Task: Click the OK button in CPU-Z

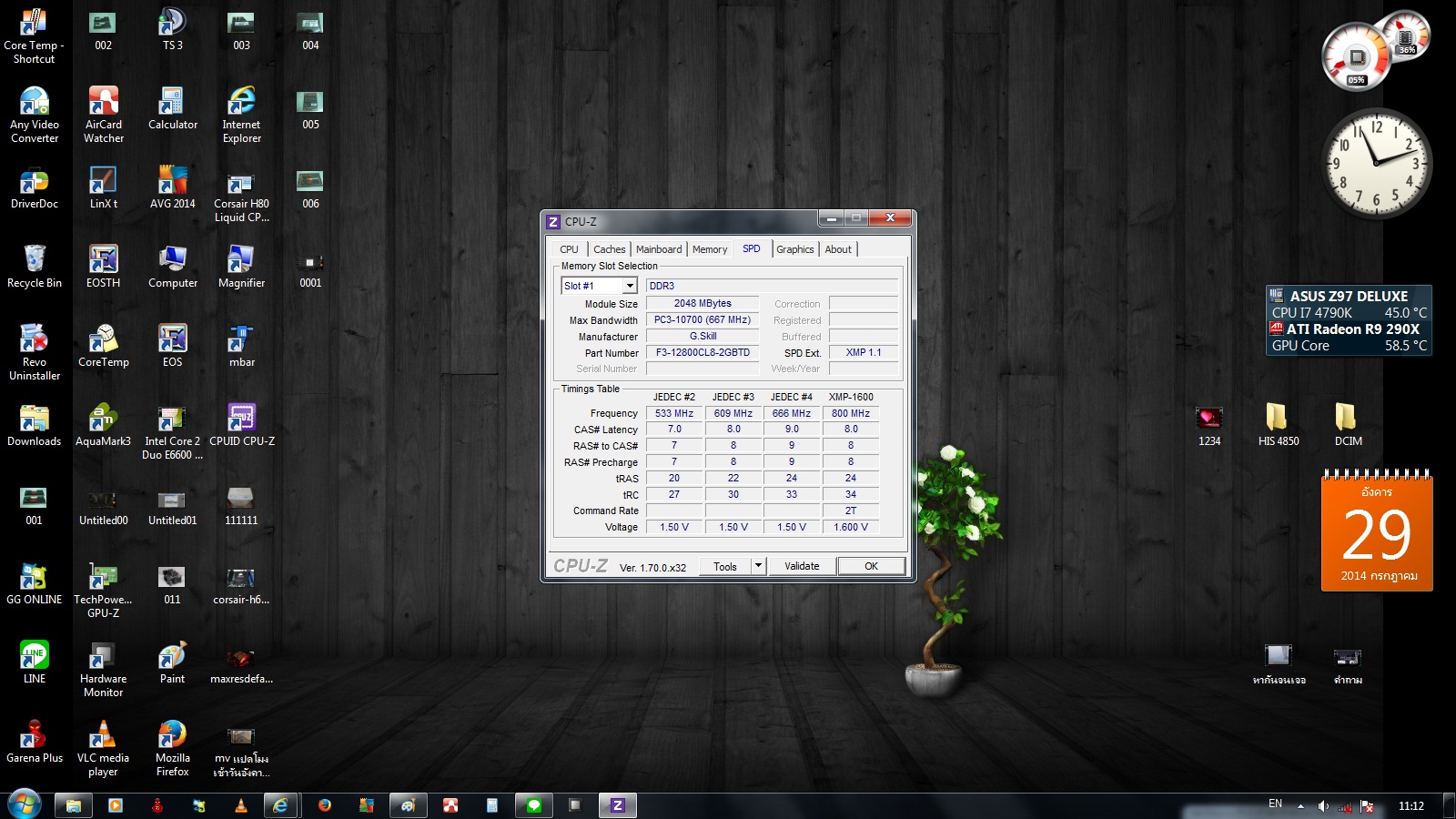Action: (x=871, y=566)
